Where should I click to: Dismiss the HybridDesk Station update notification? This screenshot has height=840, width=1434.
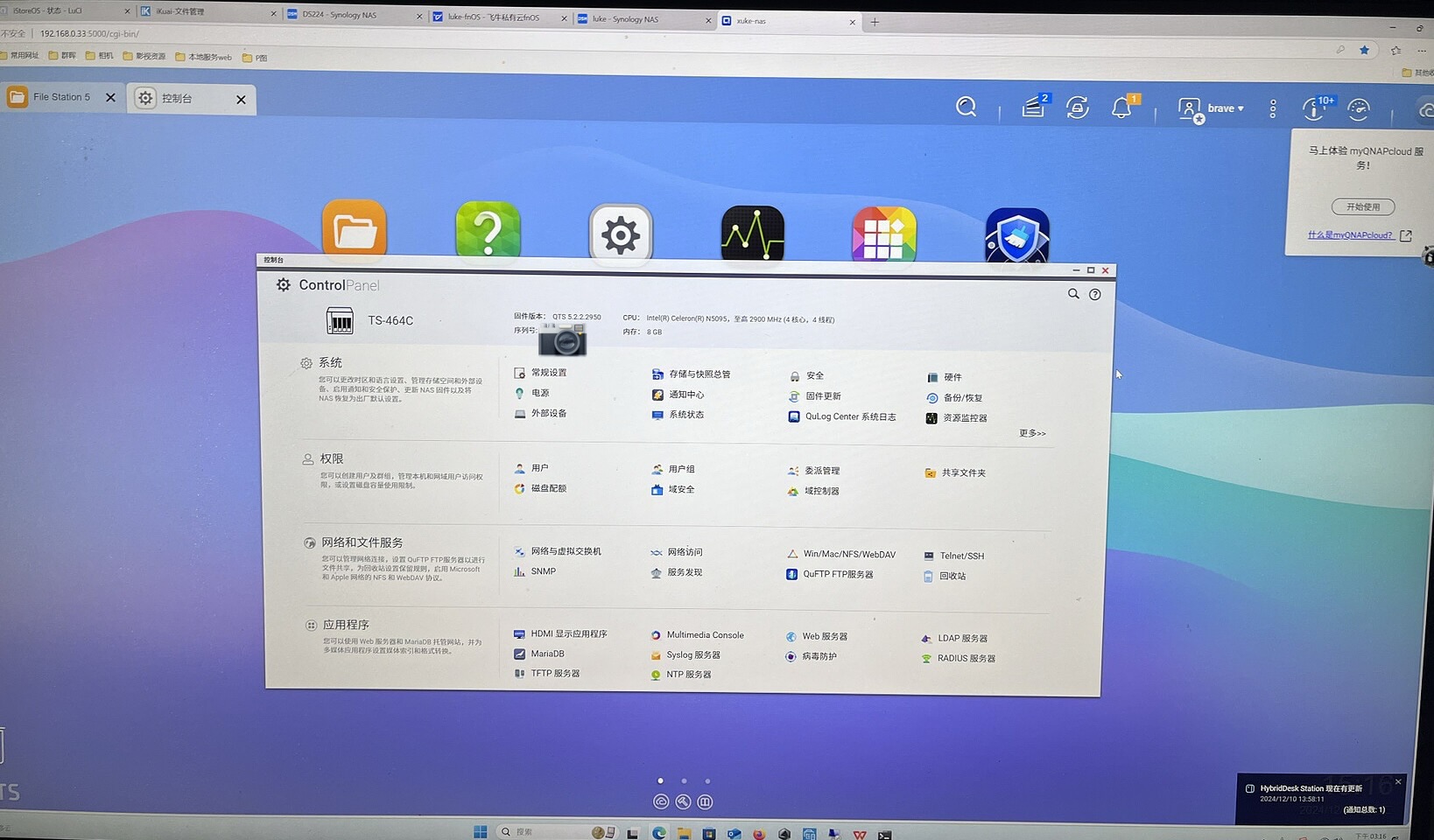pos(1398,781)
